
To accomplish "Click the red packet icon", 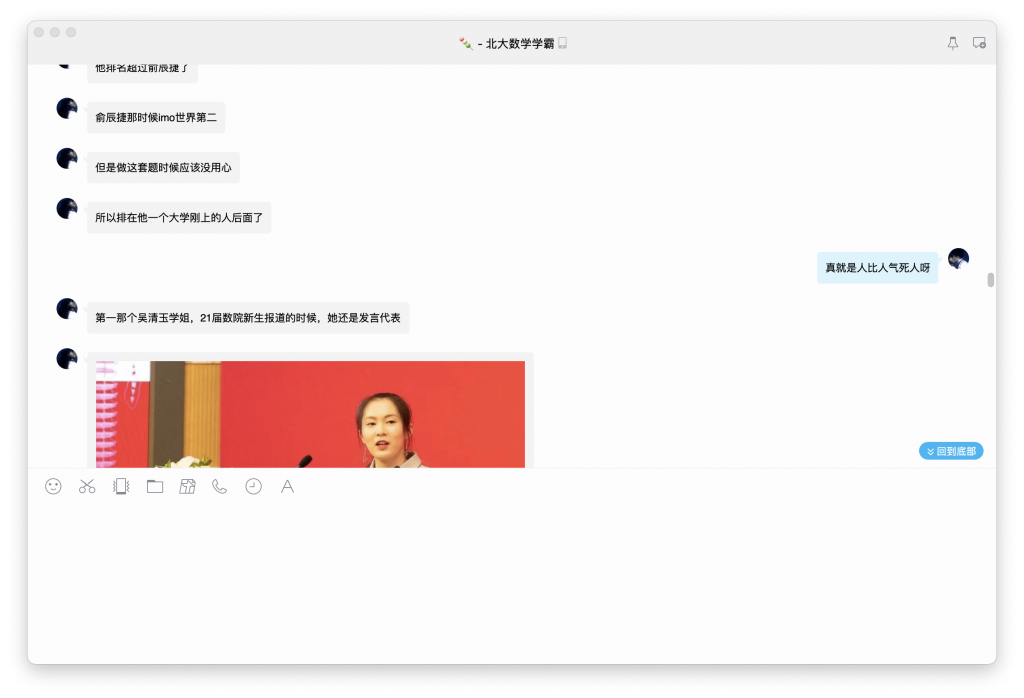I will pos(187,486).
